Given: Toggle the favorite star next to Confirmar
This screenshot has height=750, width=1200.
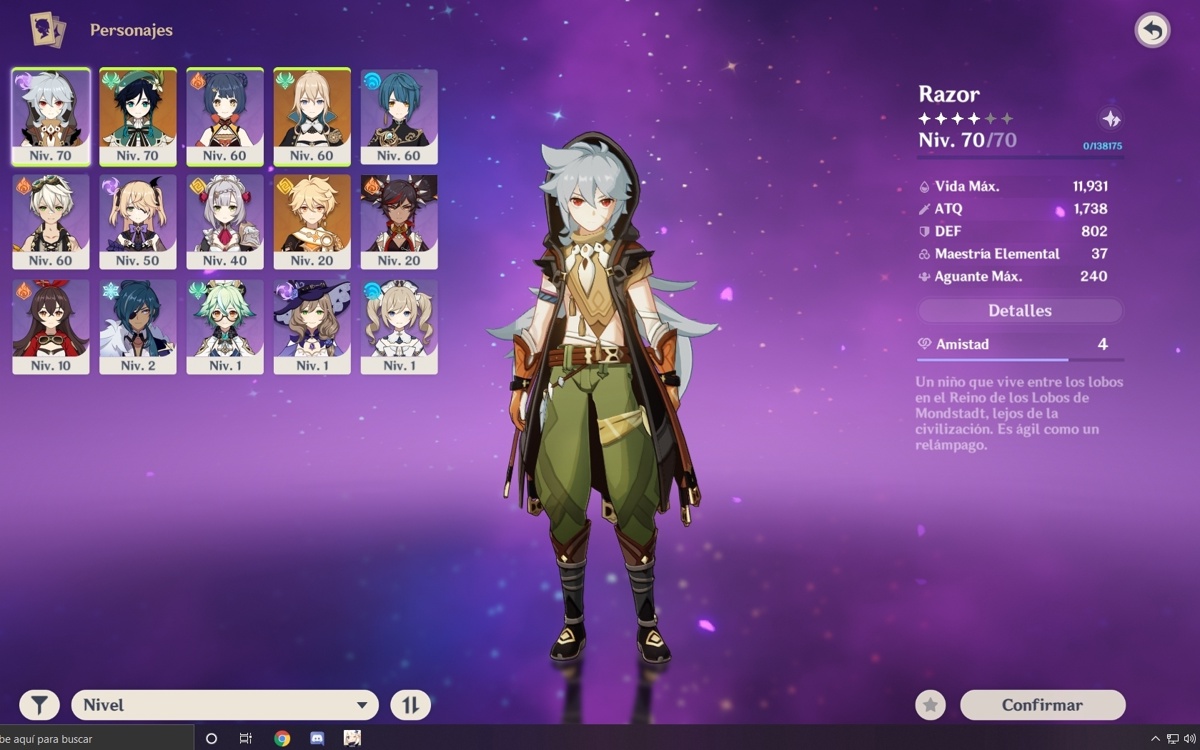Looking at the screenshot, I should [930, 705].
